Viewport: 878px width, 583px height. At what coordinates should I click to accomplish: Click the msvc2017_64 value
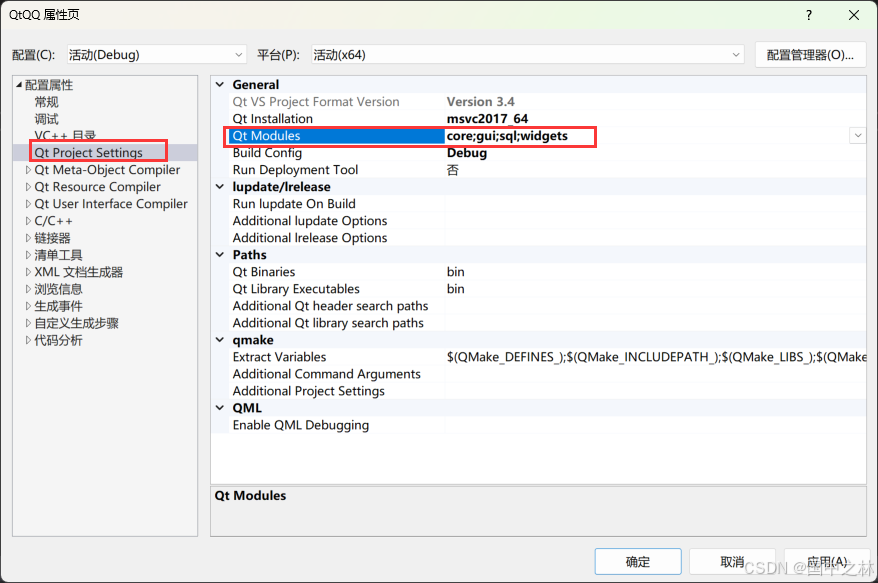pos(487,119)
